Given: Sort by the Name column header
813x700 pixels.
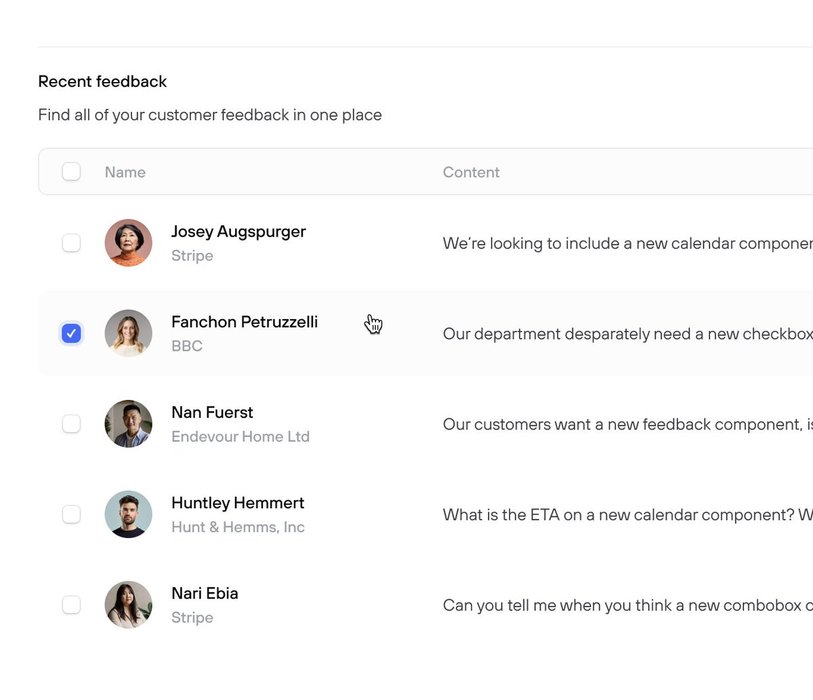Looking at the screenshot, I should [x=125, y=172].
